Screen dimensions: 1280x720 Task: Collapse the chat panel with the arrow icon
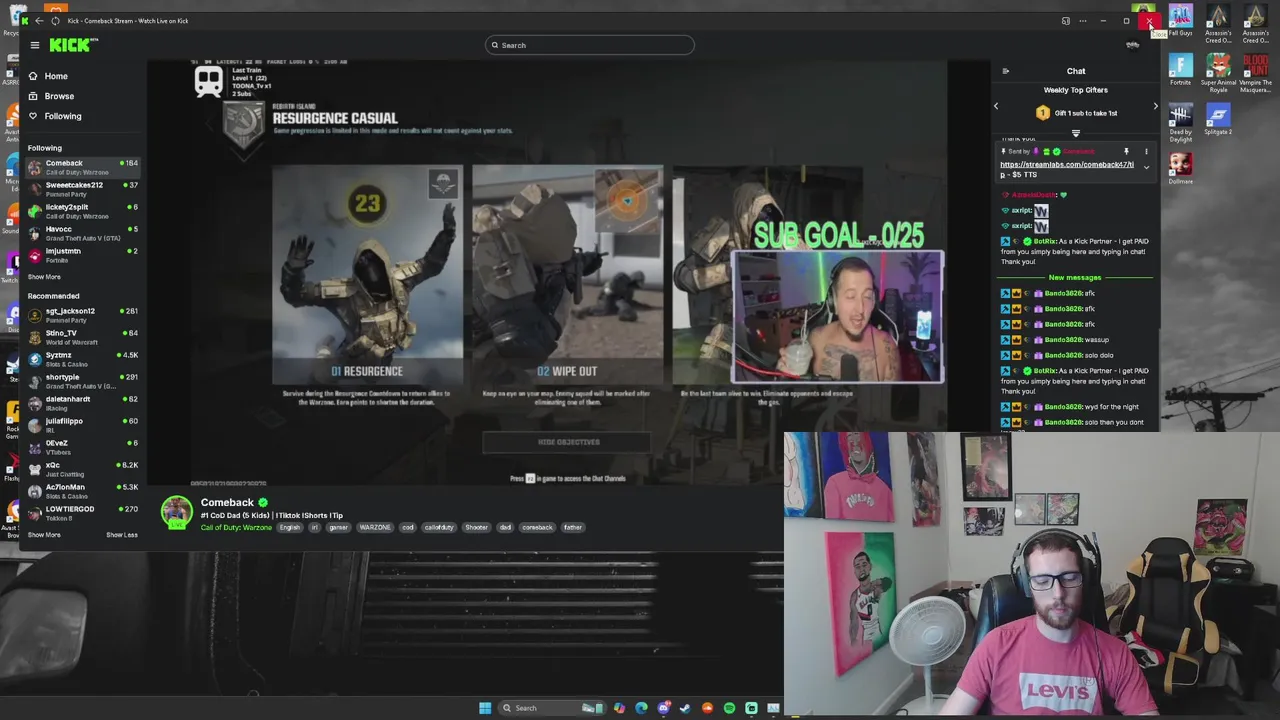pyautogui.click(x=1006, y=71)
